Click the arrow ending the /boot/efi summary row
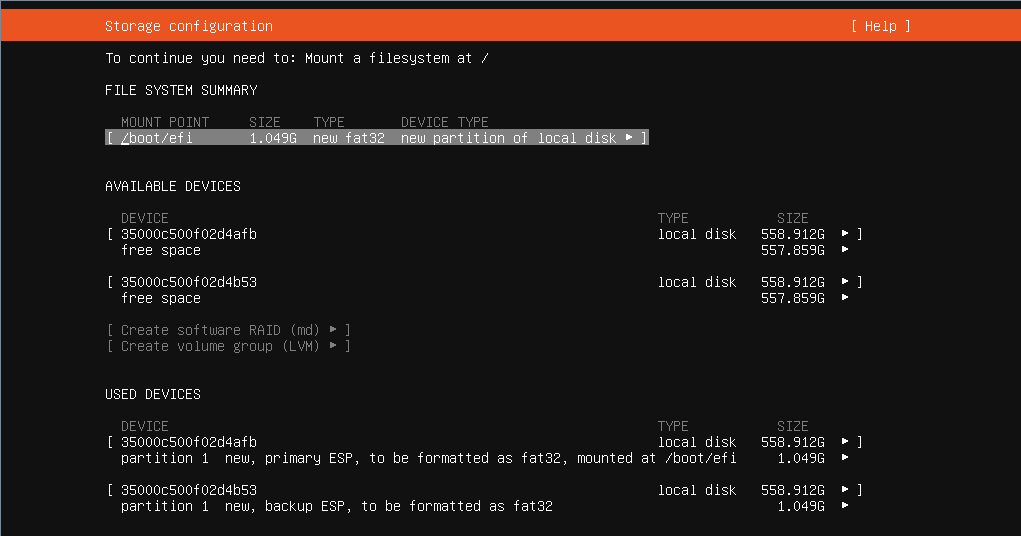Screen dimensions: 1021x536 [629, 138]
